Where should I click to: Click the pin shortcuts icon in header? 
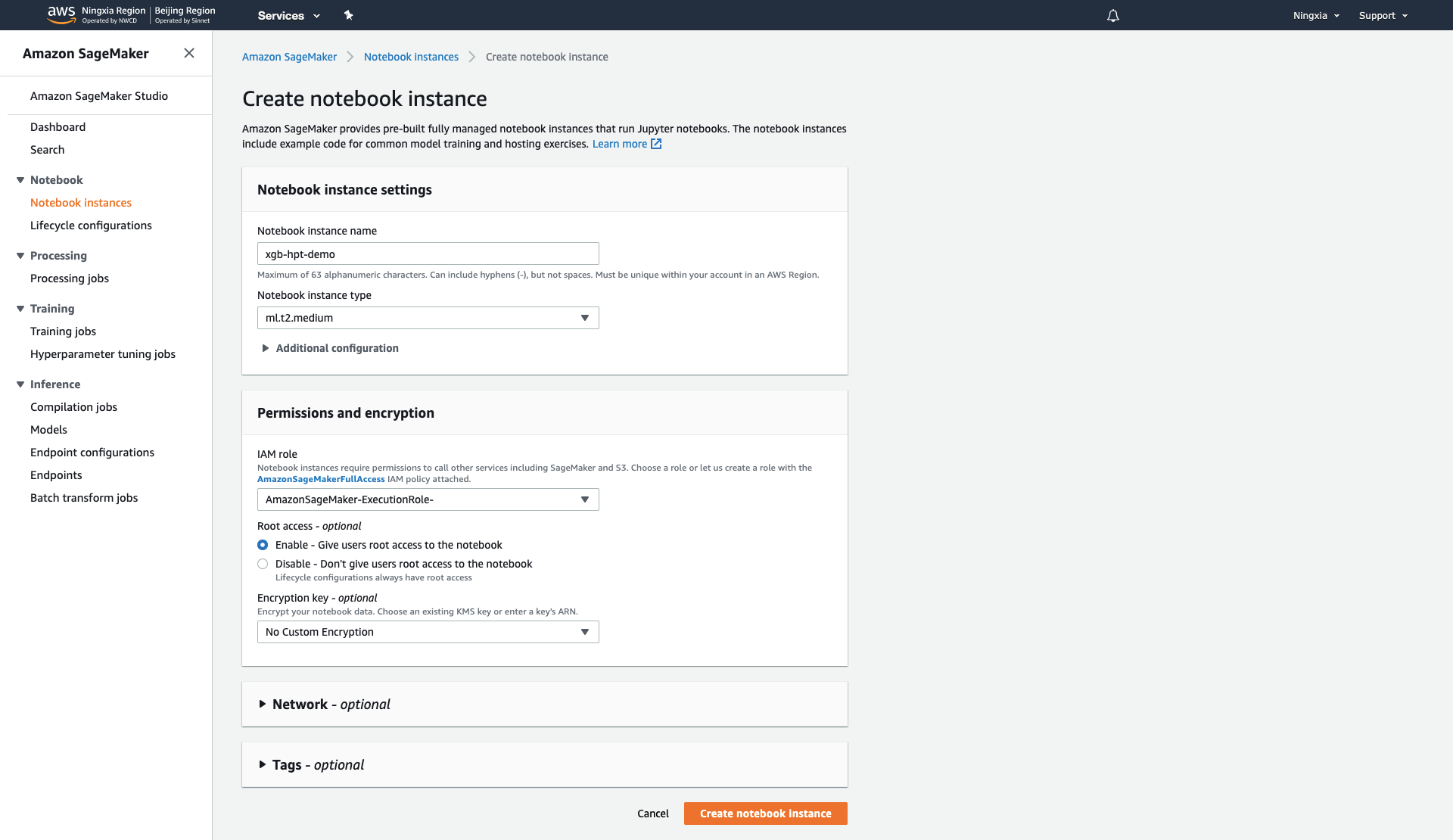(x=348, y=15)
